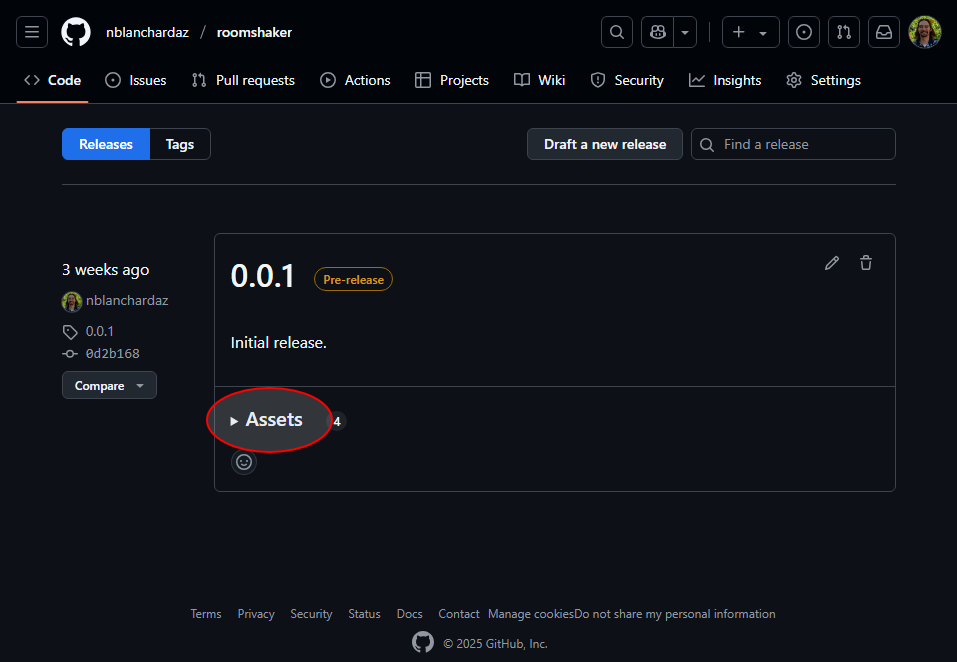Go to the Actions tab
Screen dimensions: 957x662
[356, 80]
